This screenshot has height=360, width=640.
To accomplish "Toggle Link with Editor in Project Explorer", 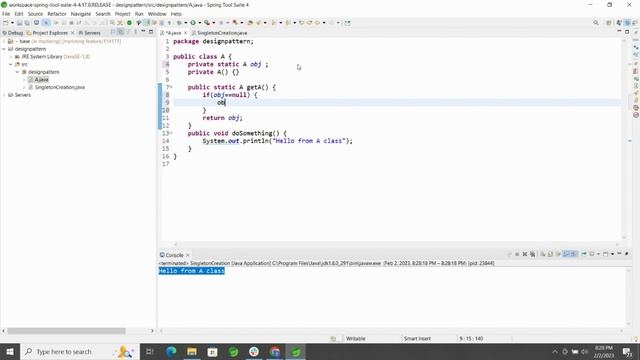I will pyautogui.click(x=120, y=32).
